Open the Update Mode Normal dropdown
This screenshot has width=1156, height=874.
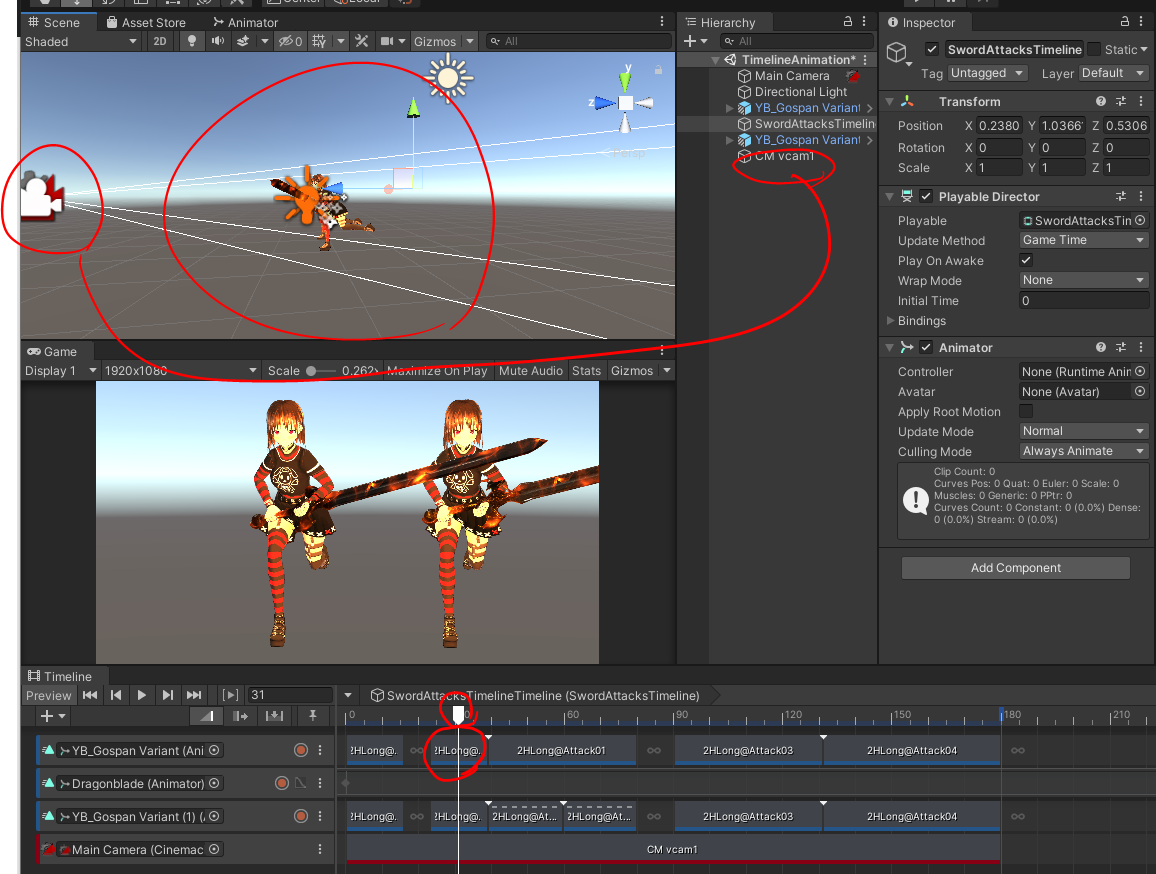pyautogui.click(x=1083, y=431)
